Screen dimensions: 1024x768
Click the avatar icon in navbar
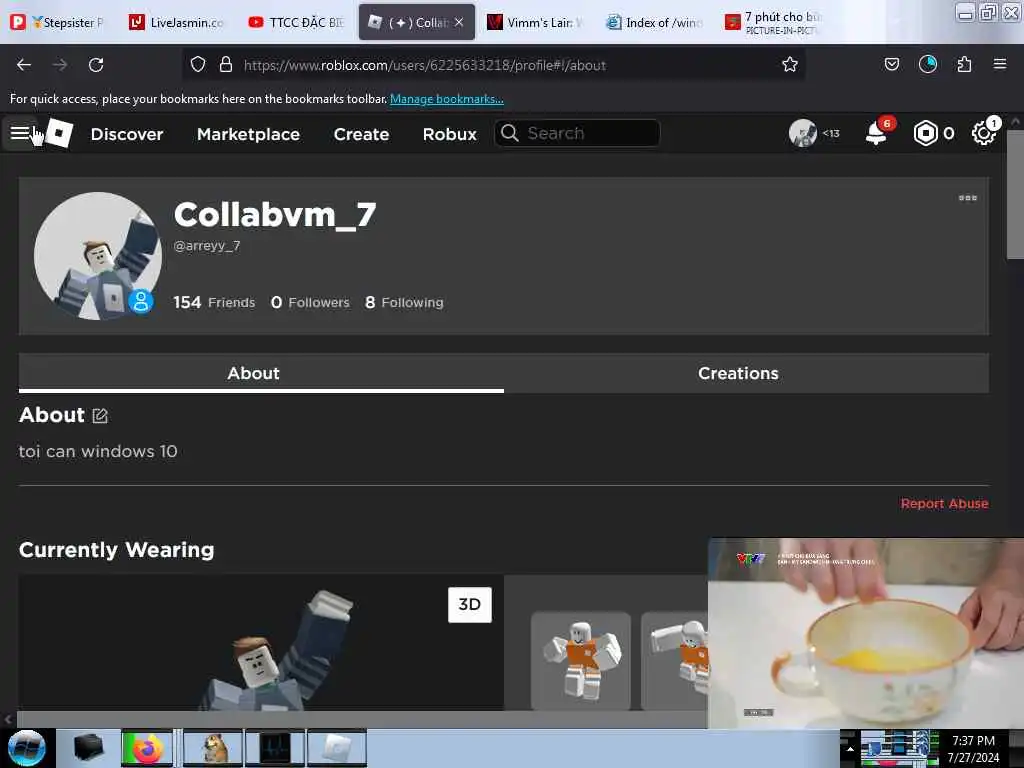(x=803, y=133)
